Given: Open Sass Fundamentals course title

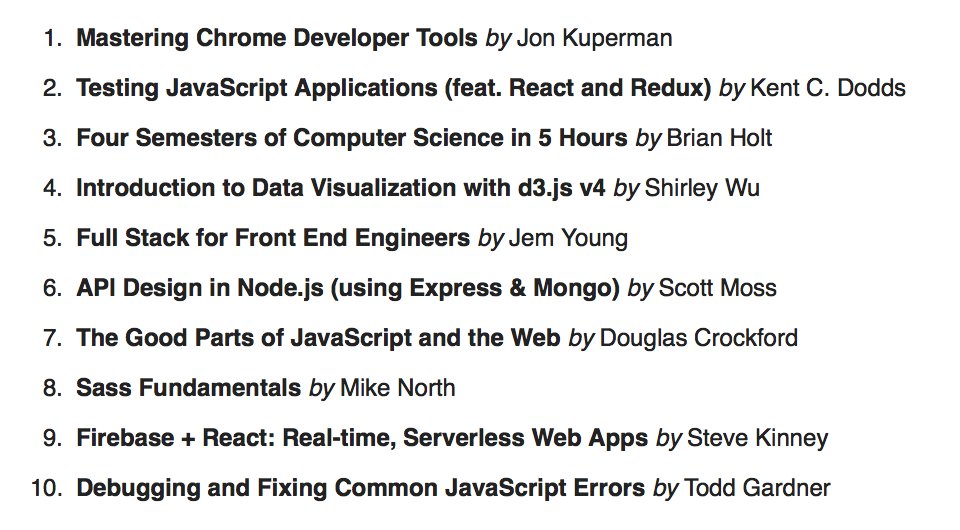Looking at the screenshot, I should pyautogui.click(x=189, y=388).
